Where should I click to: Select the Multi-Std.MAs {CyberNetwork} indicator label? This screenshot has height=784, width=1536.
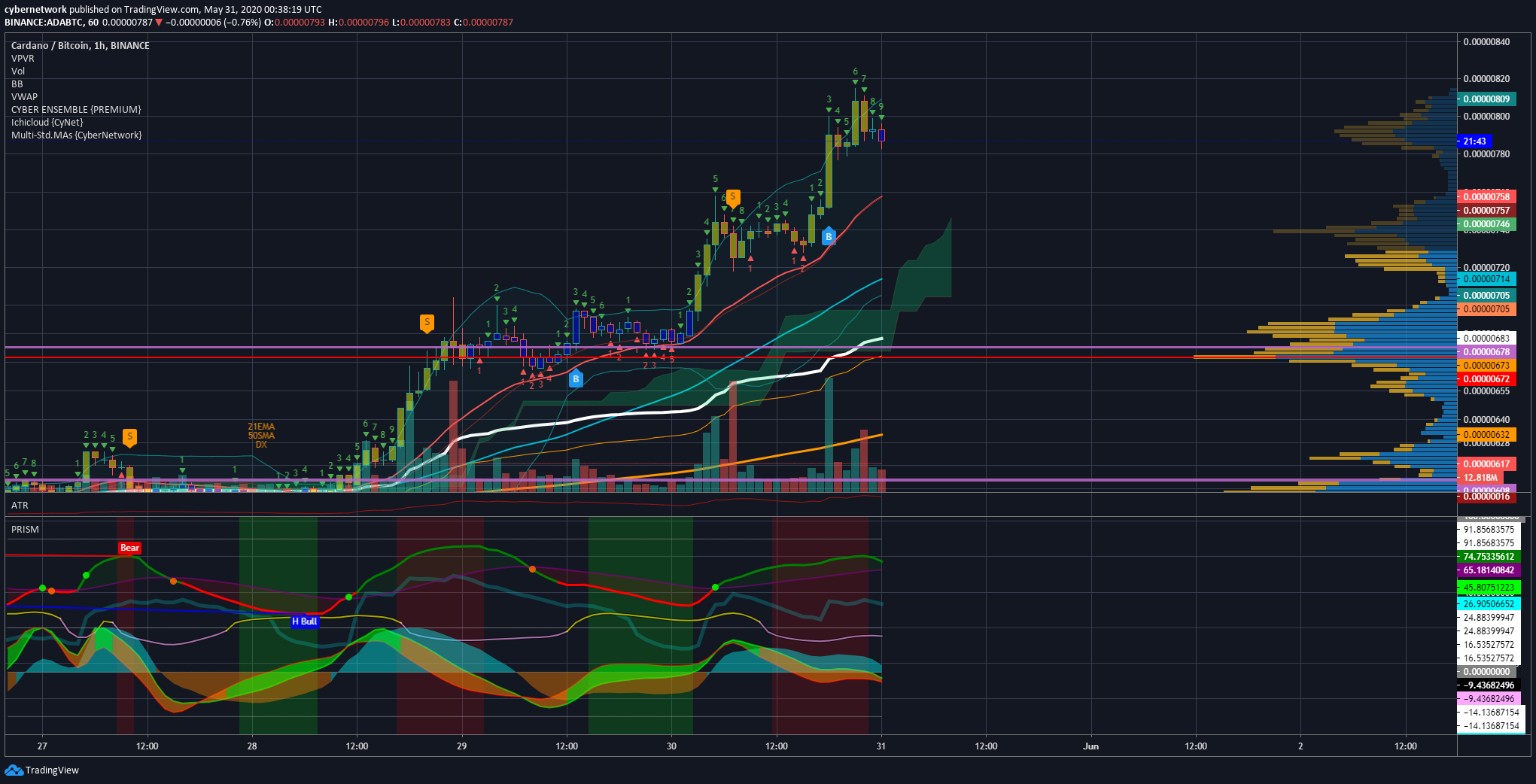click(x=76, y=135)
